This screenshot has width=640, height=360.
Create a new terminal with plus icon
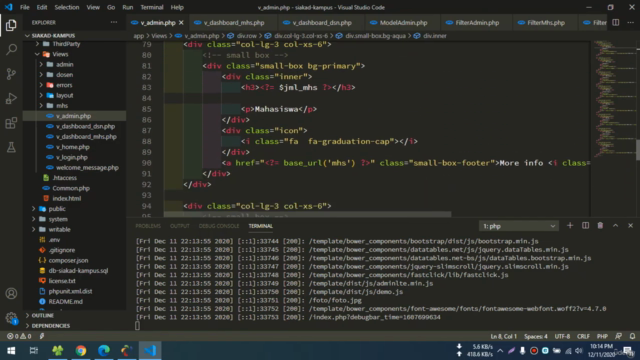coord(570,226)
